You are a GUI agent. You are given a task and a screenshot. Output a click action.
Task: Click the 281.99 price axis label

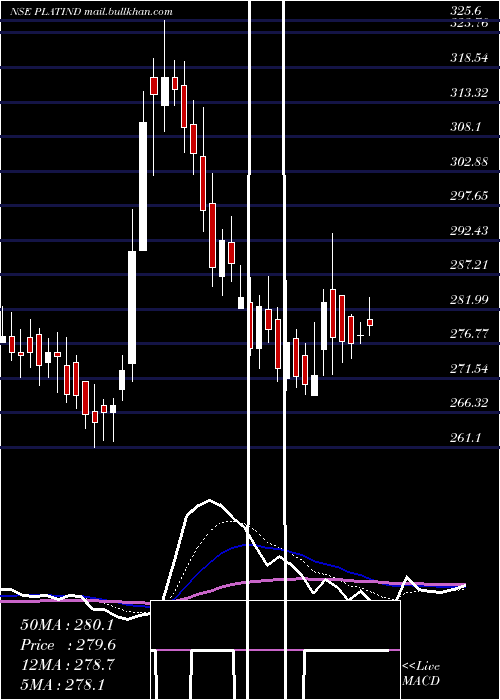click(469, 300)
